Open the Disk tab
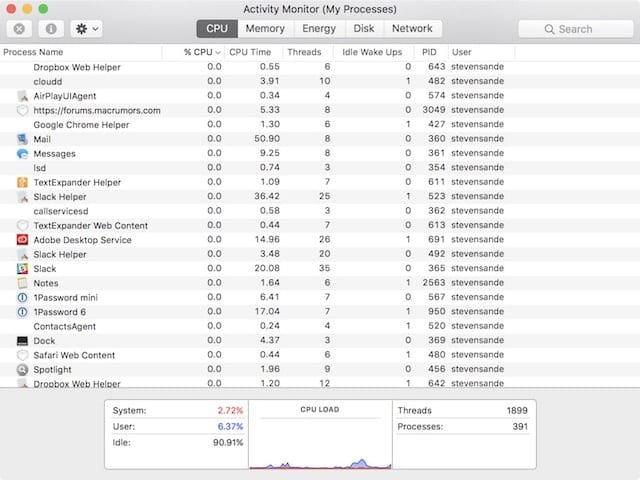 point(364,29)
